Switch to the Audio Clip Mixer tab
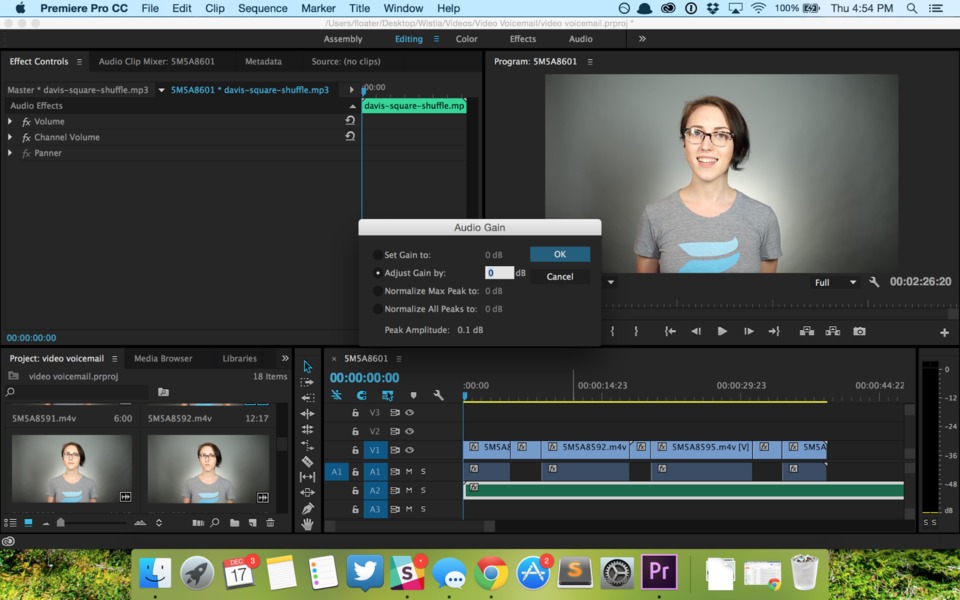The width and height of the screenshot is (960, 600). tap(149, 61)
